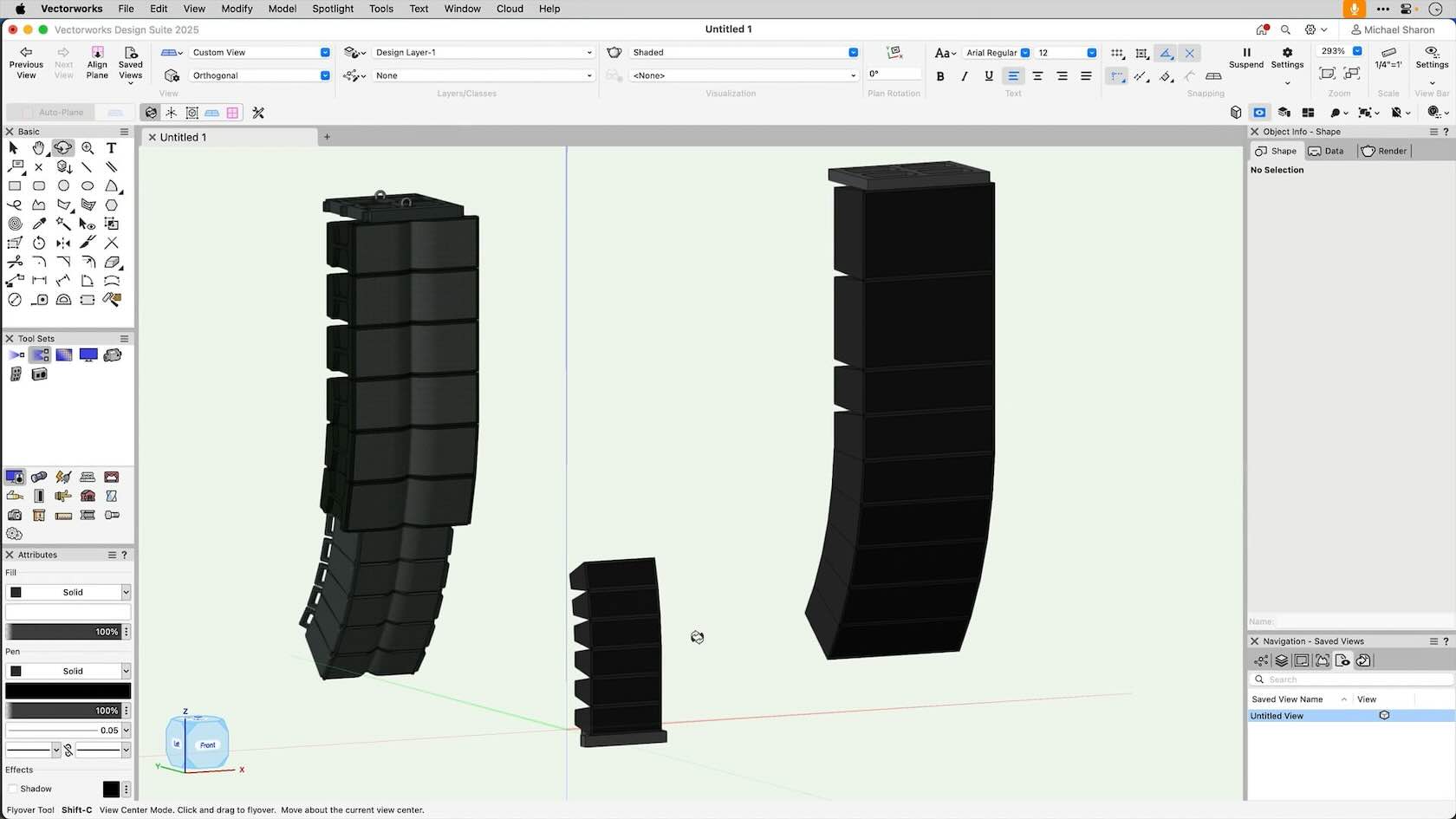This screenshot has height=819, width=1456.
Task: Select the Flyover tool in the Basic palette
Action: pyautogui.click(x=63, y=148)
